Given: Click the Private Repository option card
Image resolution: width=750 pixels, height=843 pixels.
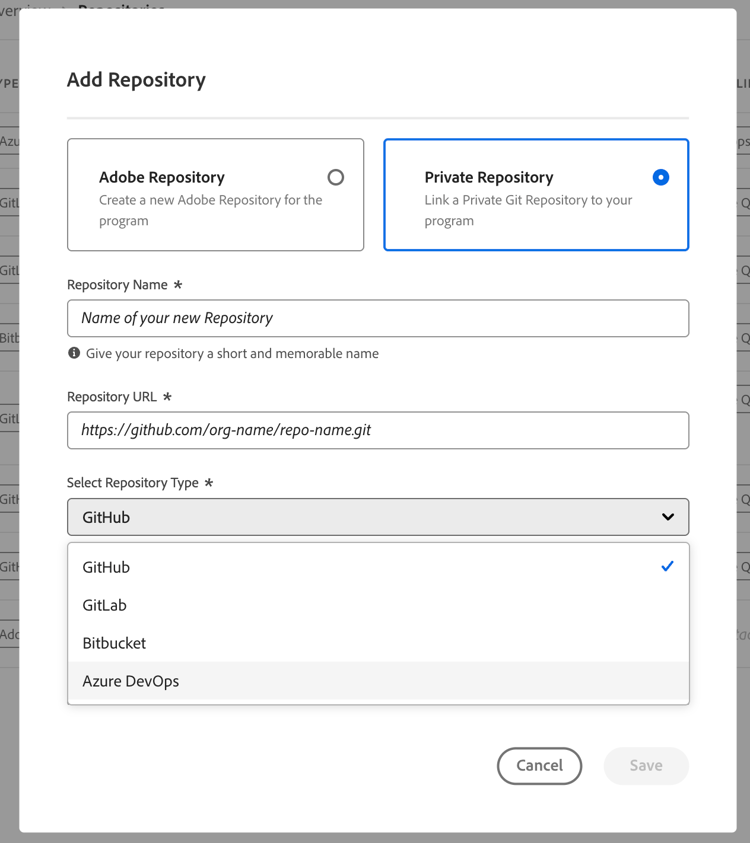Looking at the screenshot, I should click(536, 195).
